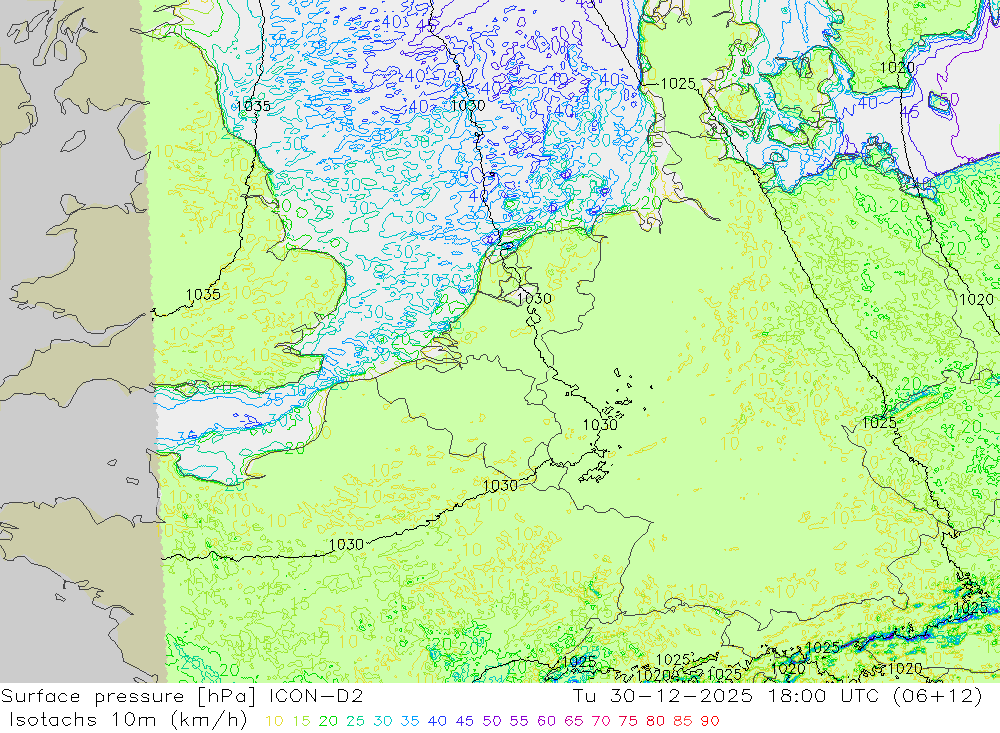Click the 'ICON-D2' model name

[x=316, y=696]
